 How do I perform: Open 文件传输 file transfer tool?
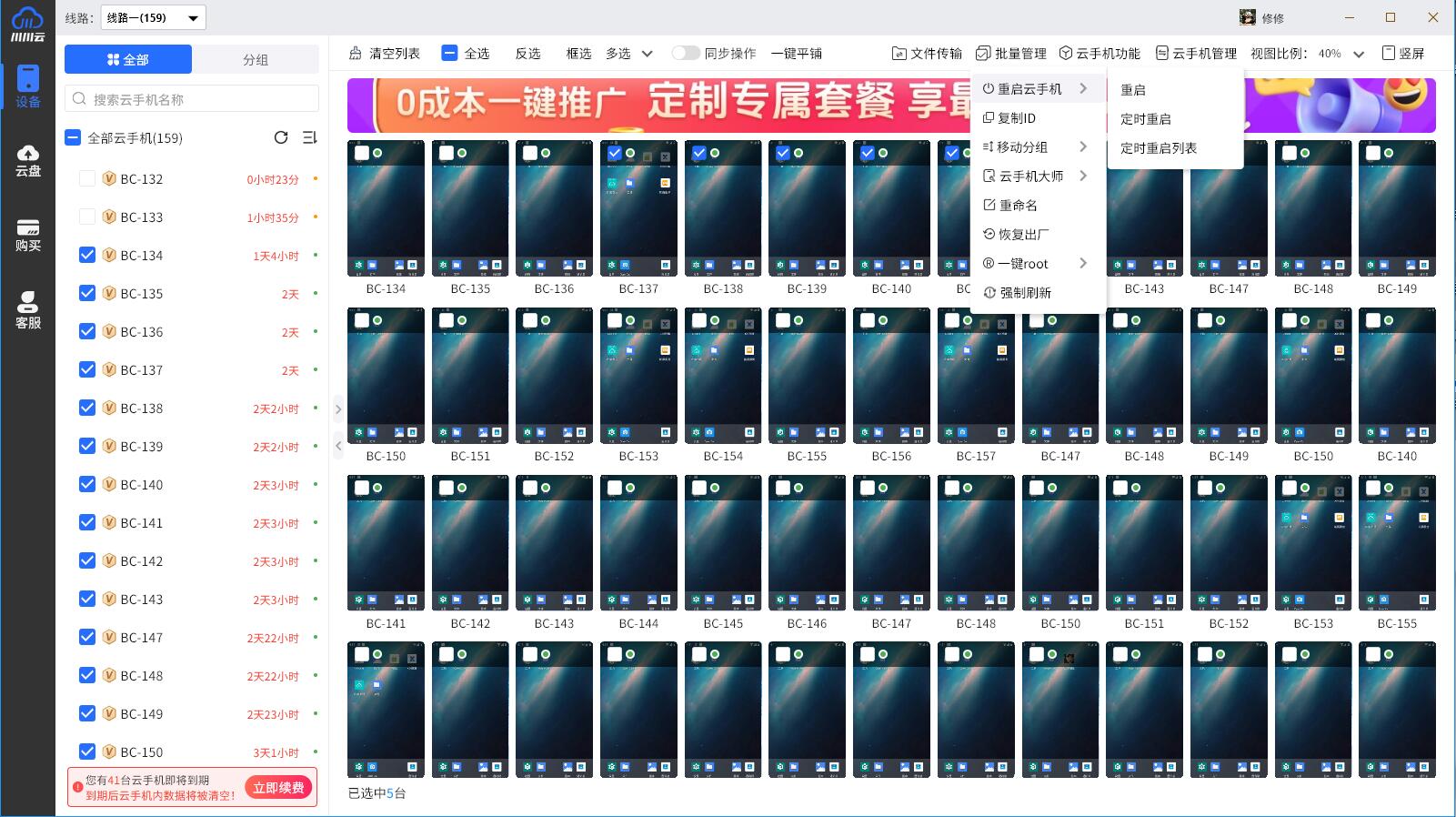tap(927, 54)
